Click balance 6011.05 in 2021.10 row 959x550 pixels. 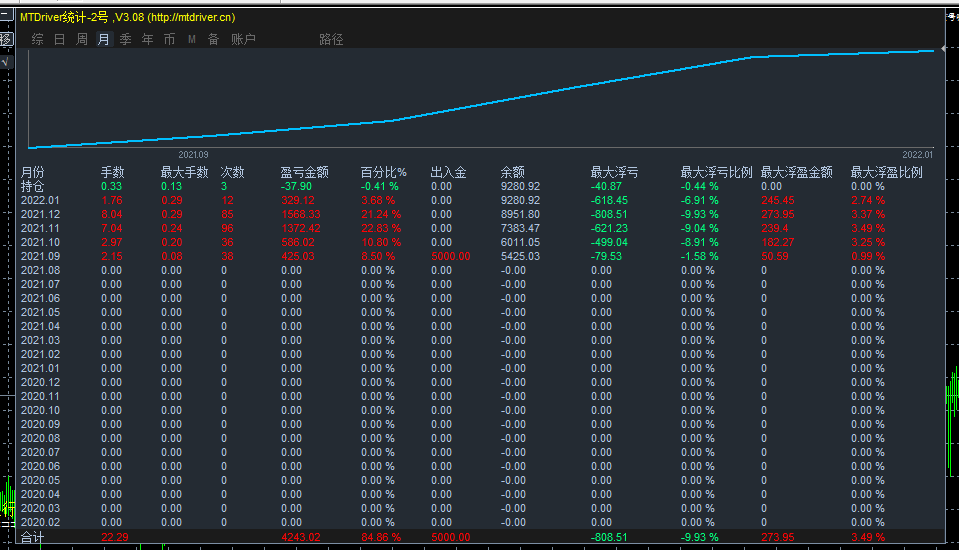tap(520, 242)
